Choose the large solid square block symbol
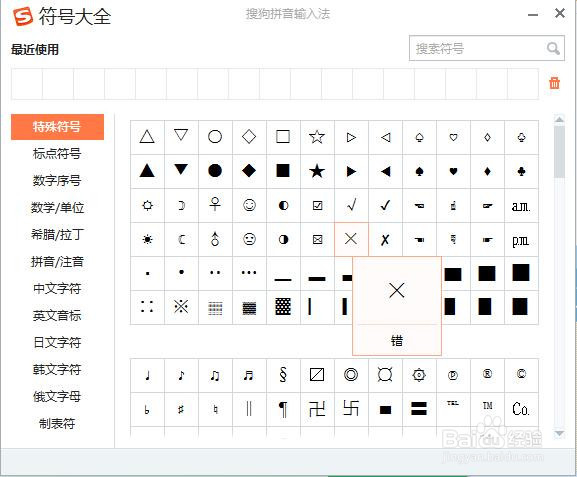 tap(521, 273)
